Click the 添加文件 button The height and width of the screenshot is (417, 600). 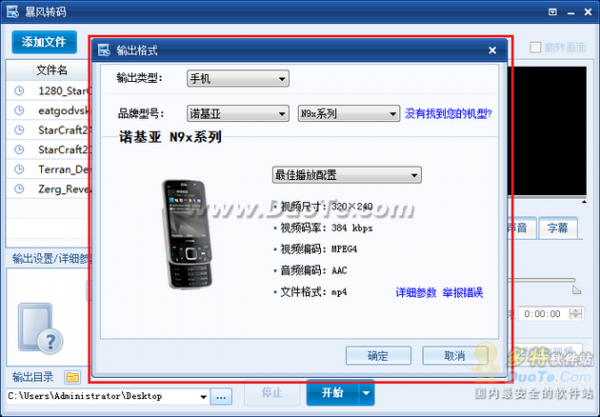44,42
